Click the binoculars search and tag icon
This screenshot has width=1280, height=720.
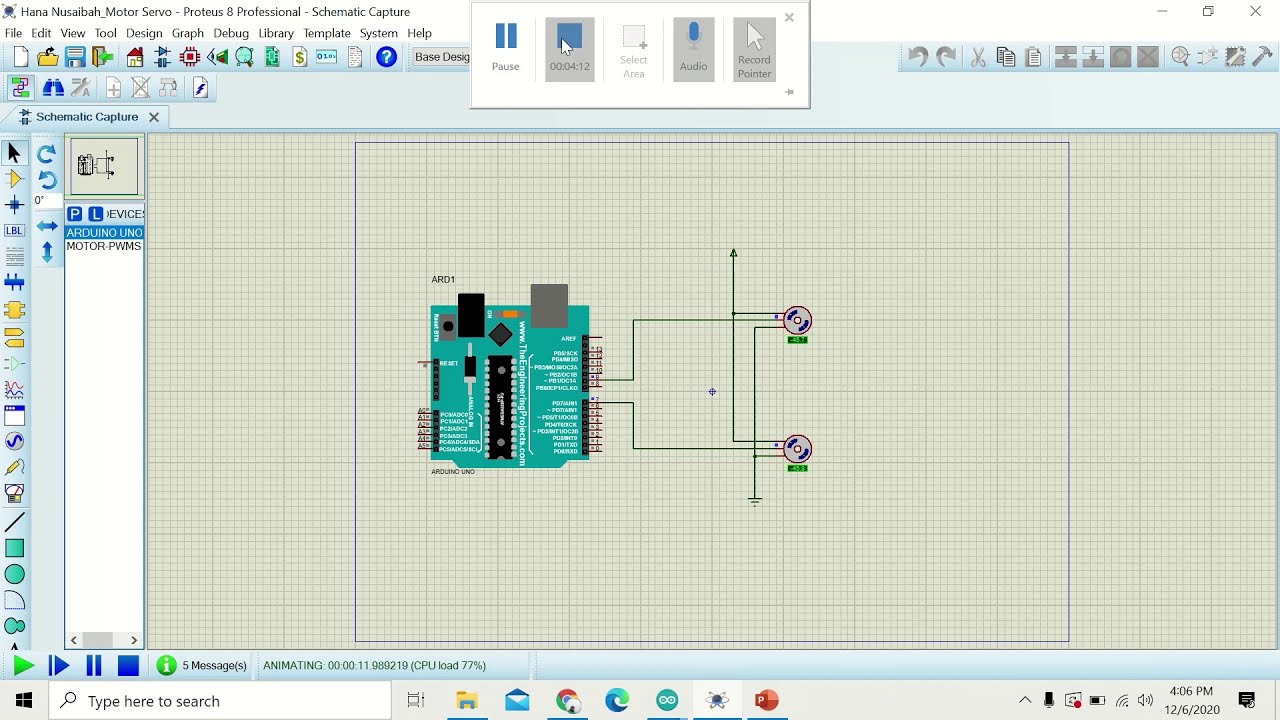point(53,88)
